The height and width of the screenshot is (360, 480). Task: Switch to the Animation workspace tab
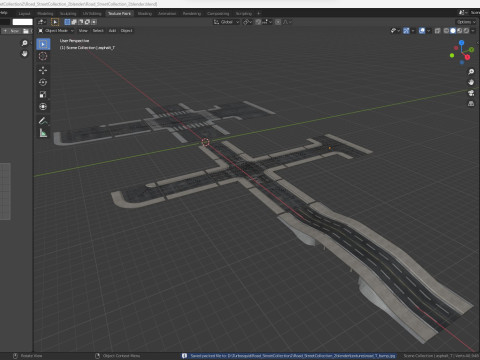[167, 14]
